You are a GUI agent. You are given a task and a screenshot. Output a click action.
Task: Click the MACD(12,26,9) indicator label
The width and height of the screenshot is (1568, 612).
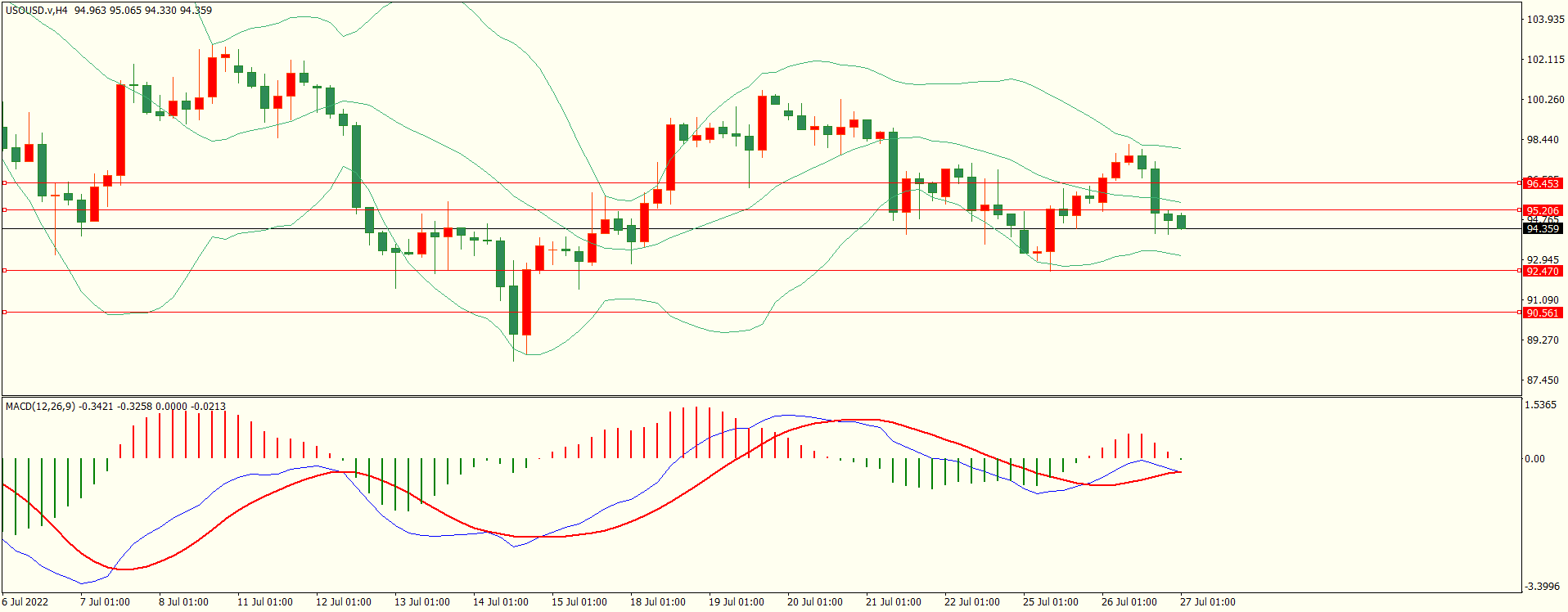click(41, 407)
